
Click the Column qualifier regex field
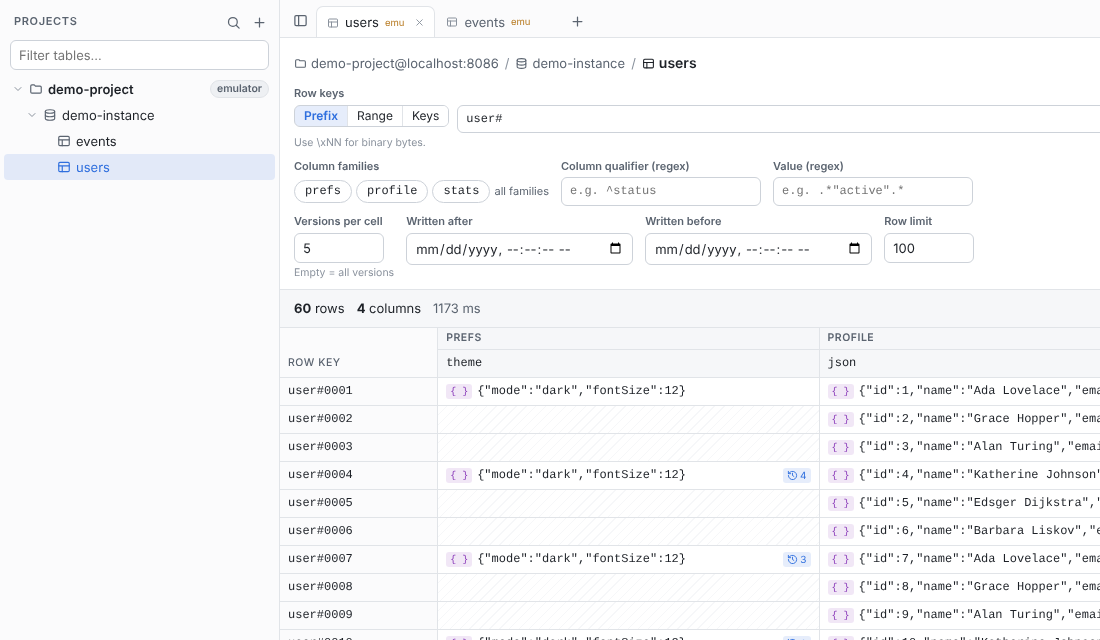661,192
